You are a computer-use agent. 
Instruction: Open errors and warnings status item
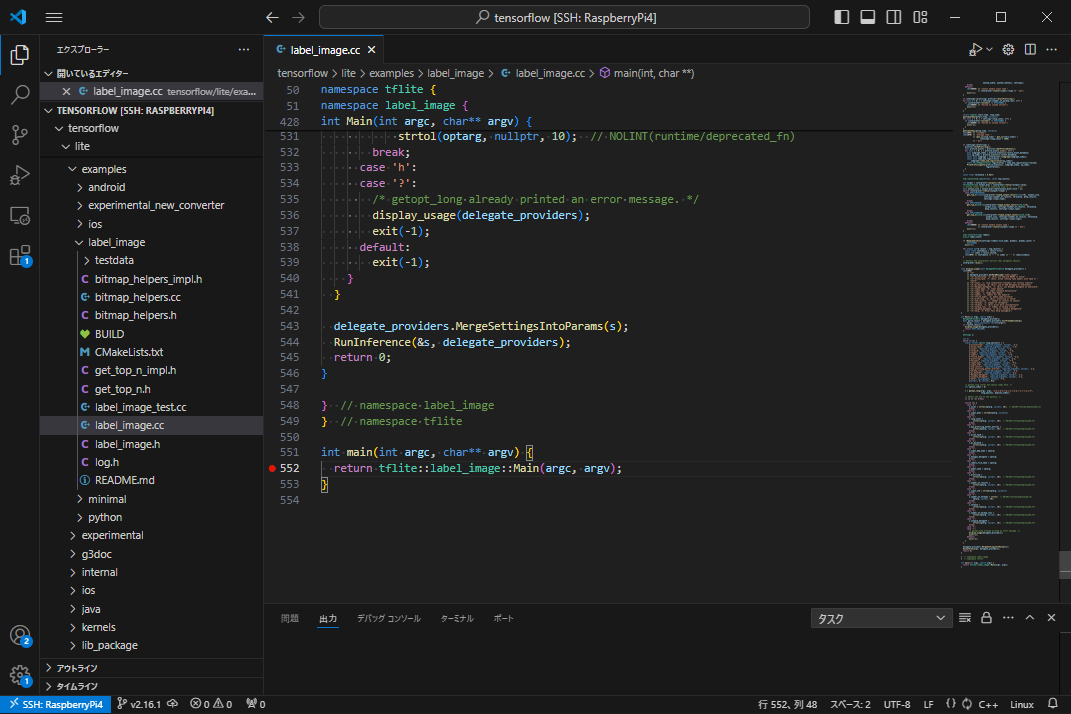(211, 704)
